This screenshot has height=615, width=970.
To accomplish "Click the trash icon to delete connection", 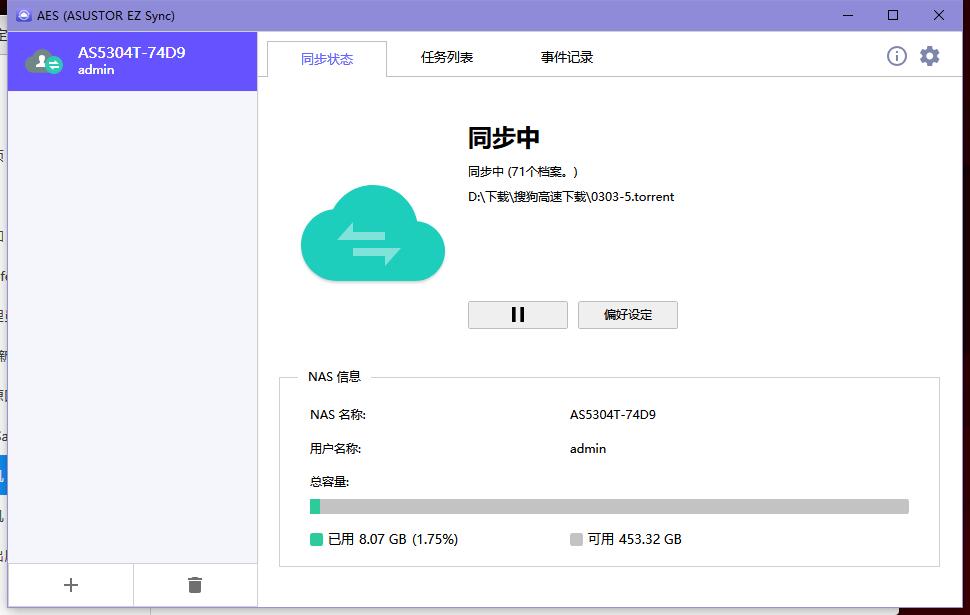I will coord(195,585).
